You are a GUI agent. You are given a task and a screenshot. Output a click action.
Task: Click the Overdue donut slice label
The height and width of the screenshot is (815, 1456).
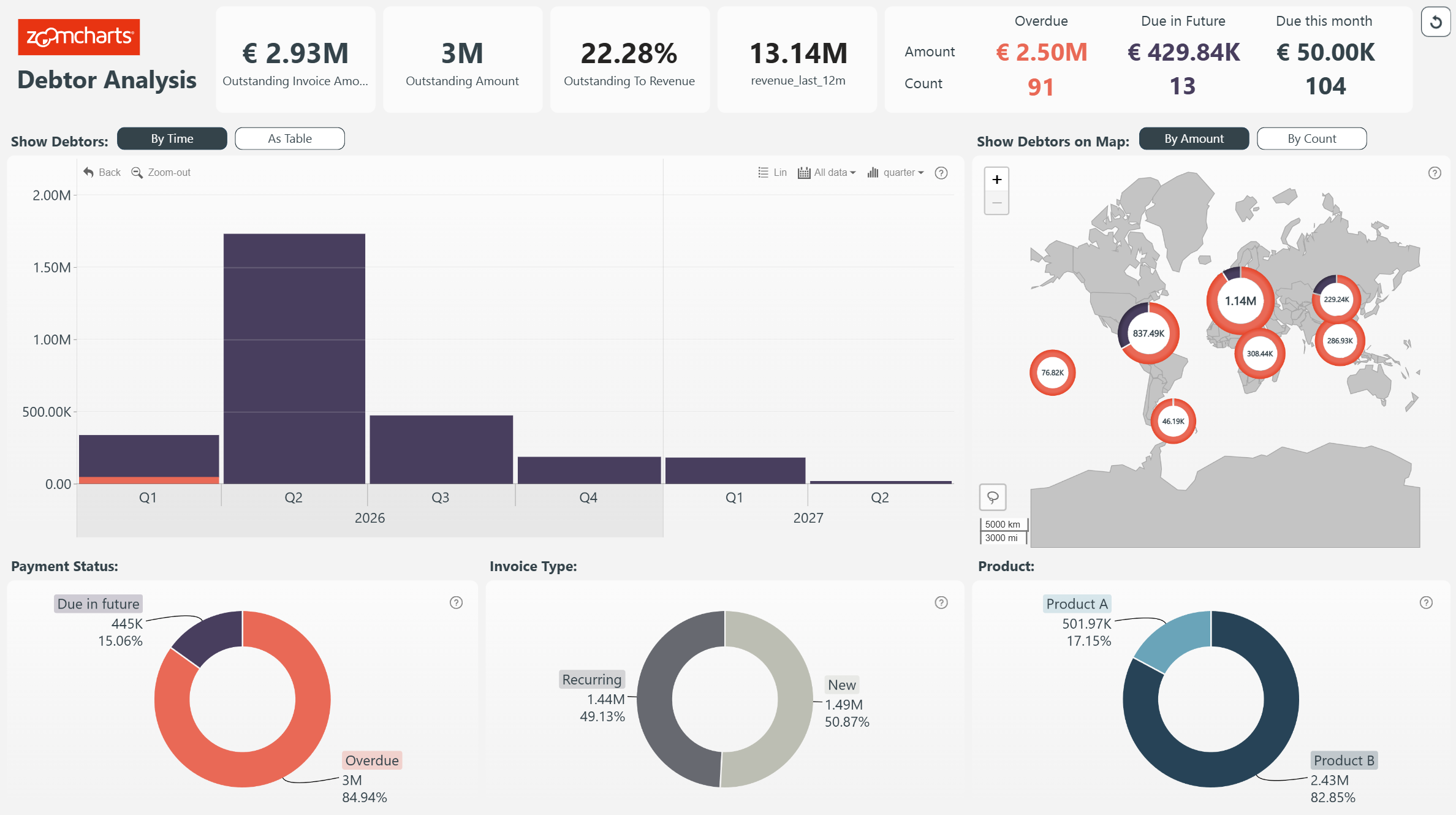click(x=371, y=760)
